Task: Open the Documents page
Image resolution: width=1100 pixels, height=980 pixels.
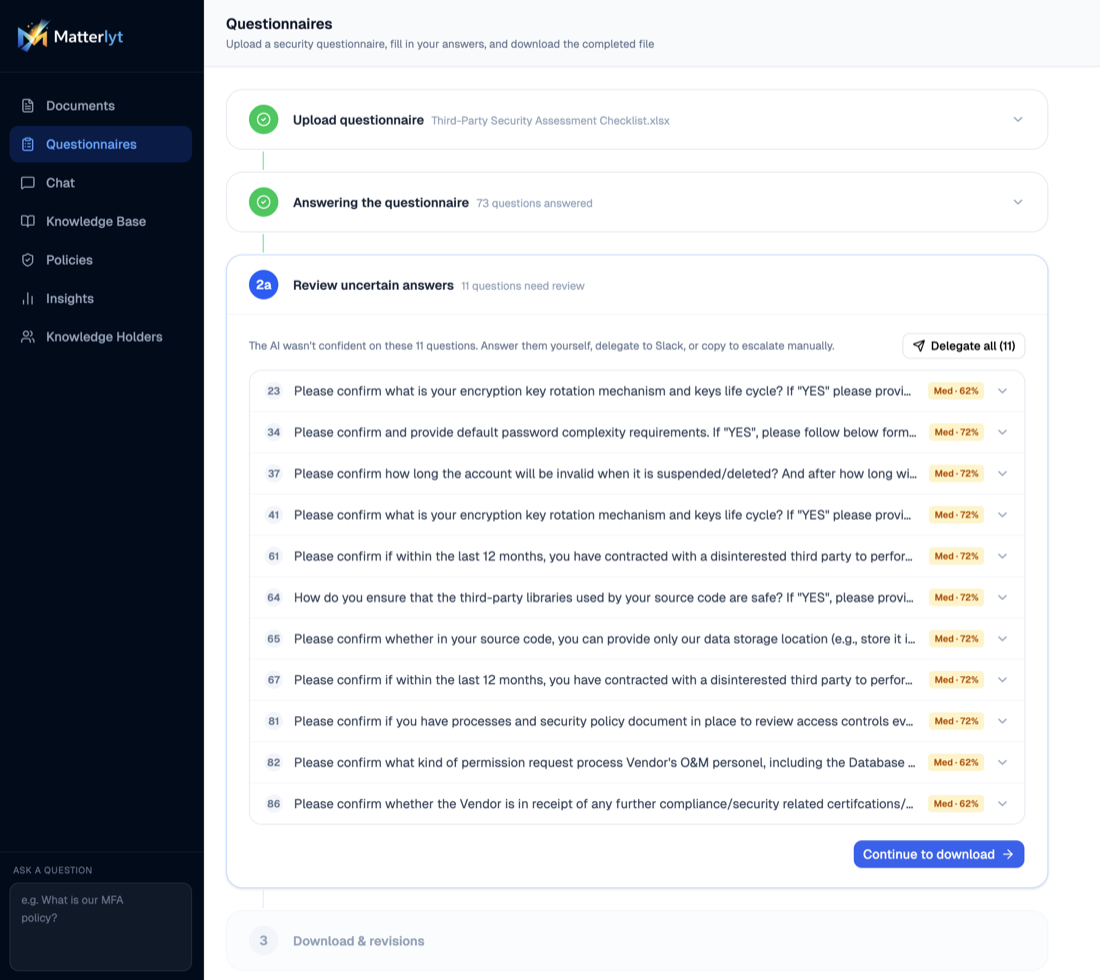Action: (100, 106)
